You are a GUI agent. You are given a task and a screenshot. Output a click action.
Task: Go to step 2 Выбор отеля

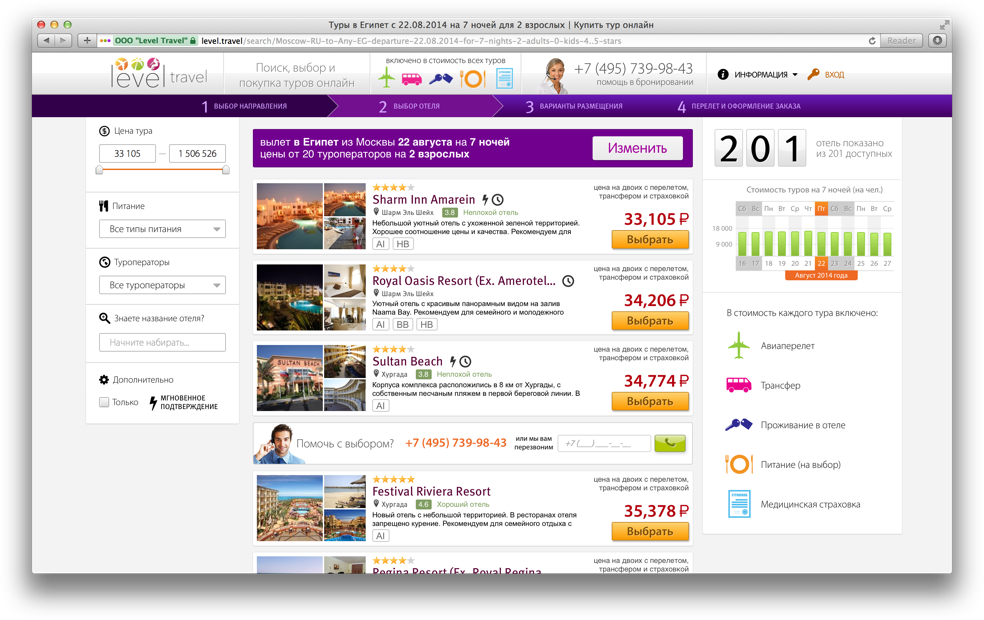[x=409, y=106]
